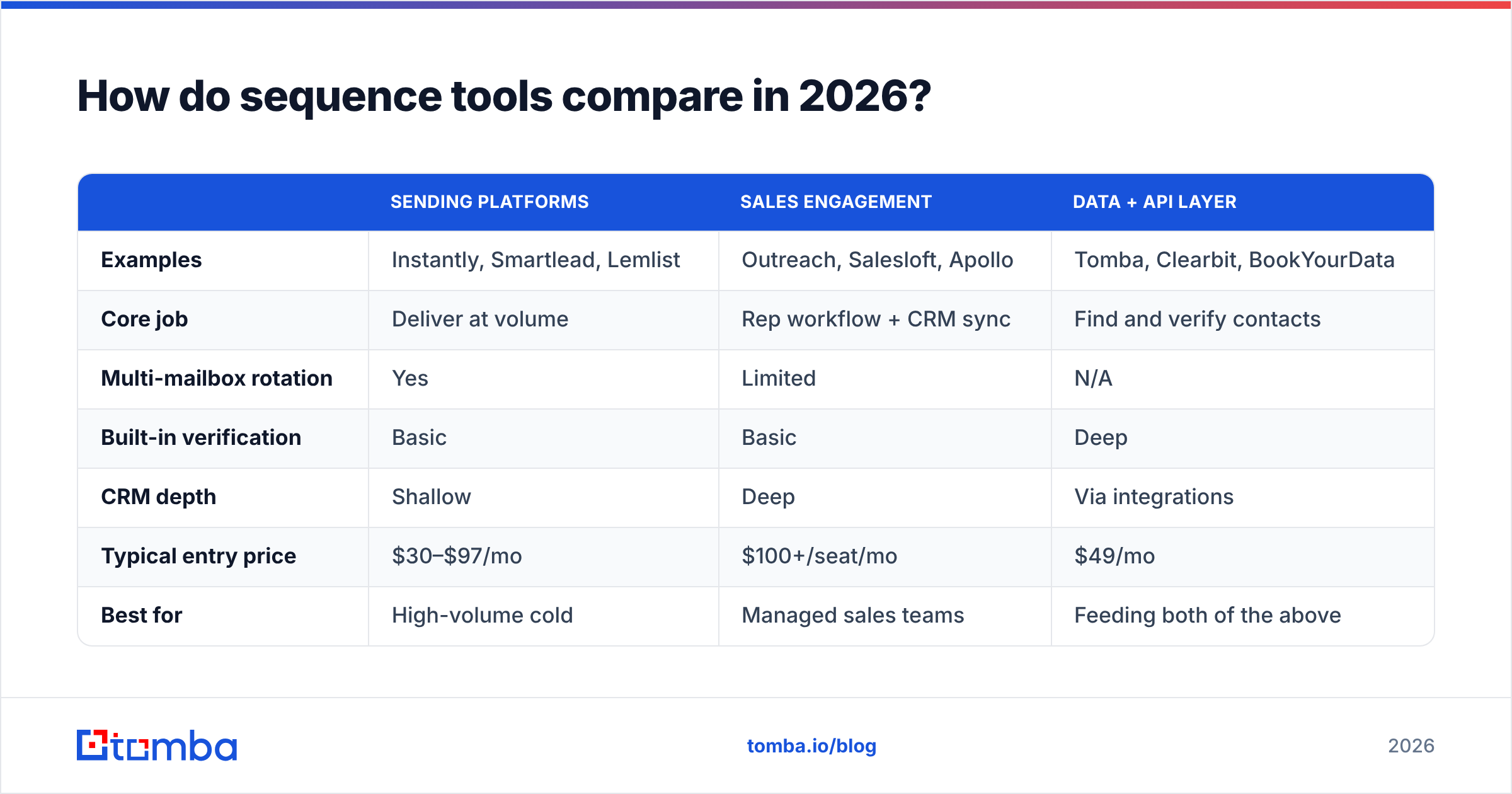Click the "Multi-mailbox rotation" row label
1512x794 pixels.
(x=217, y=378)
